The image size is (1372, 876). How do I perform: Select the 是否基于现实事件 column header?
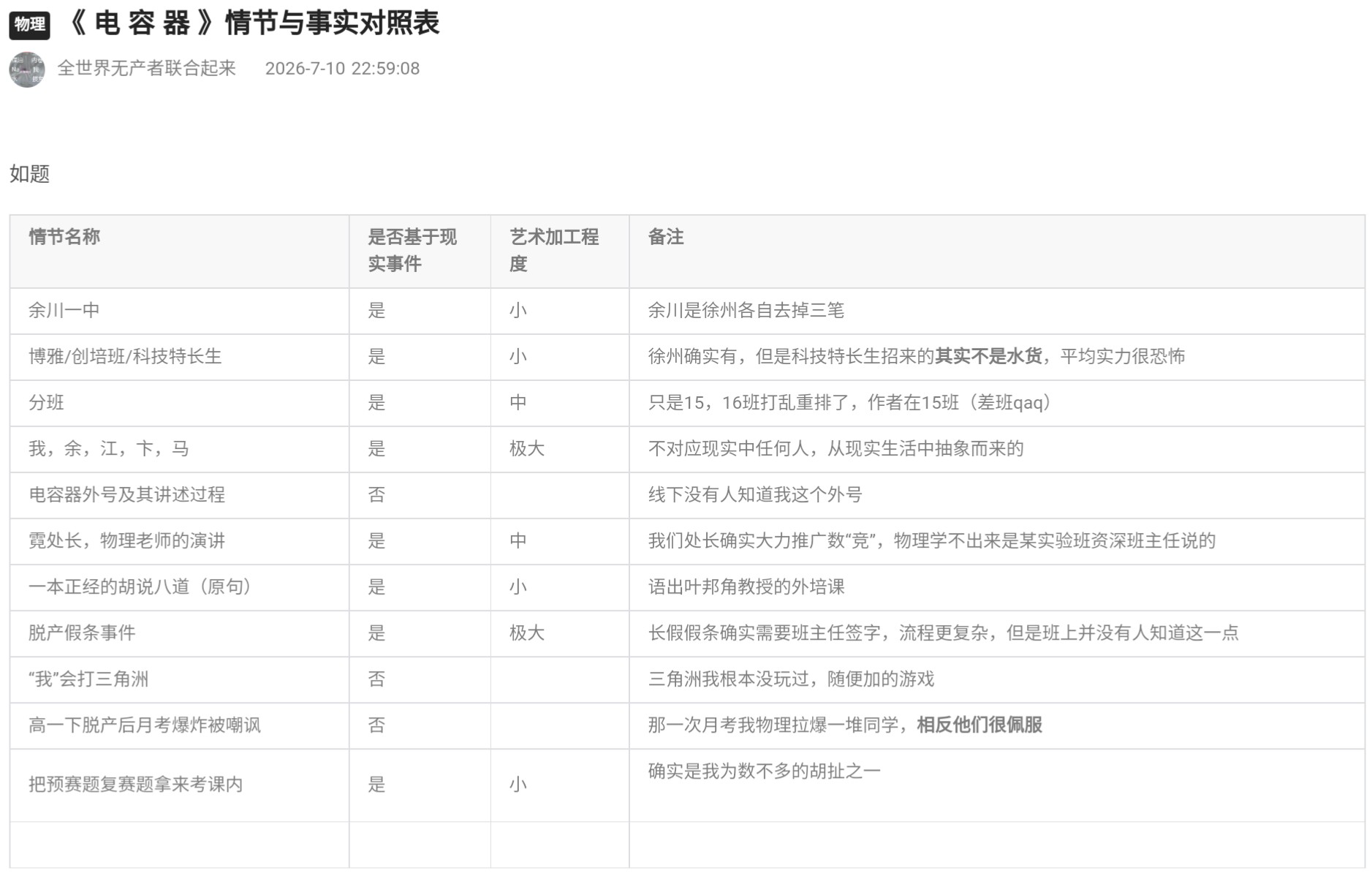(420, 252)
